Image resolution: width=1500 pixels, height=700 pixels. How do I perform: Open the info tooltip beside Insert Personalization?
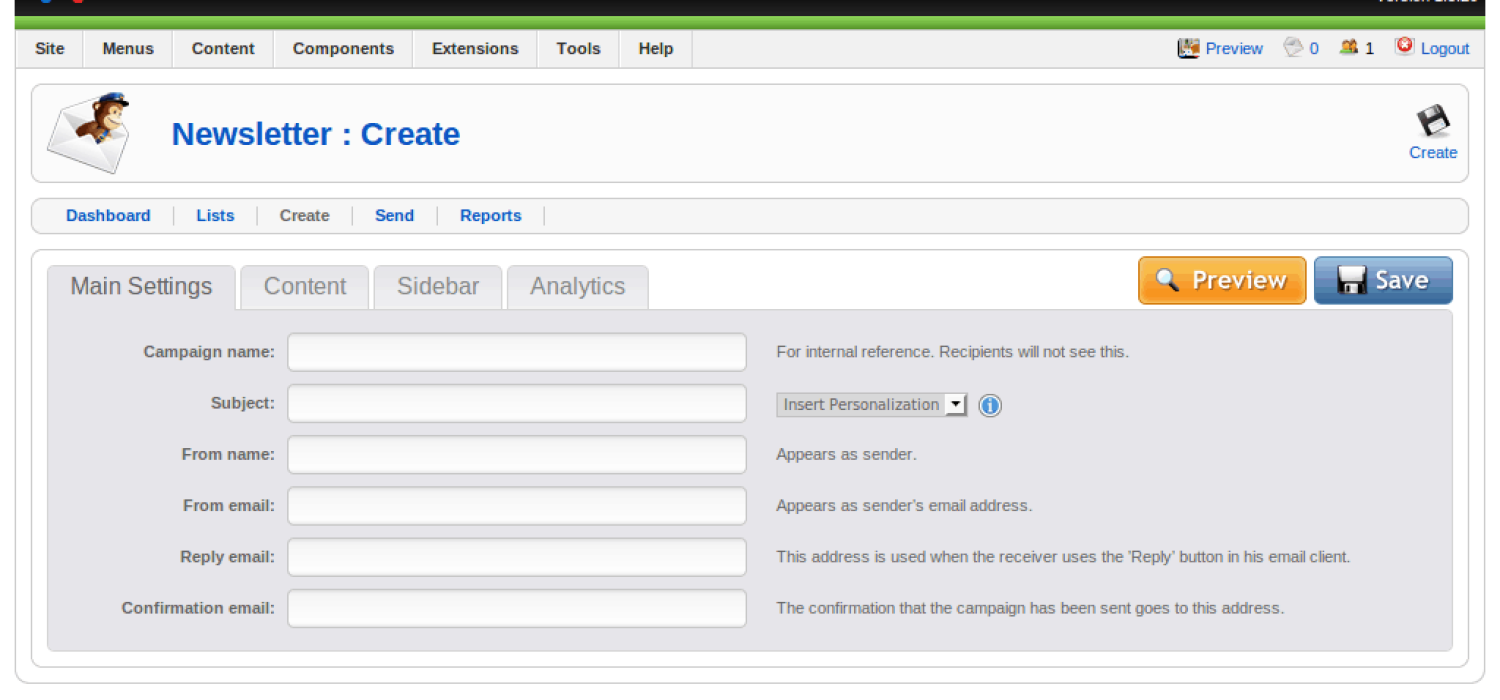[x=989, y=406]
